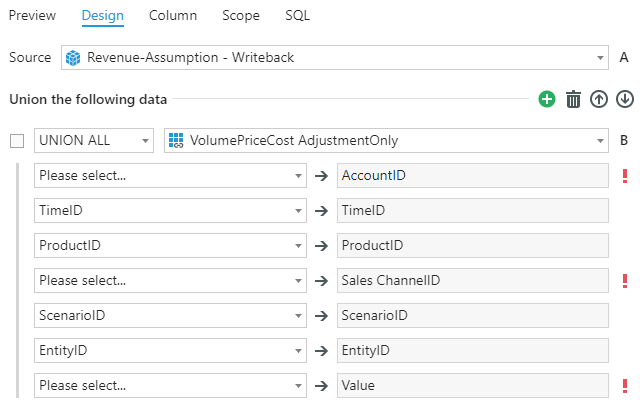Open the Source dropdown
Viewport: 640px width, 411px height.
click(x=334, y=57)
